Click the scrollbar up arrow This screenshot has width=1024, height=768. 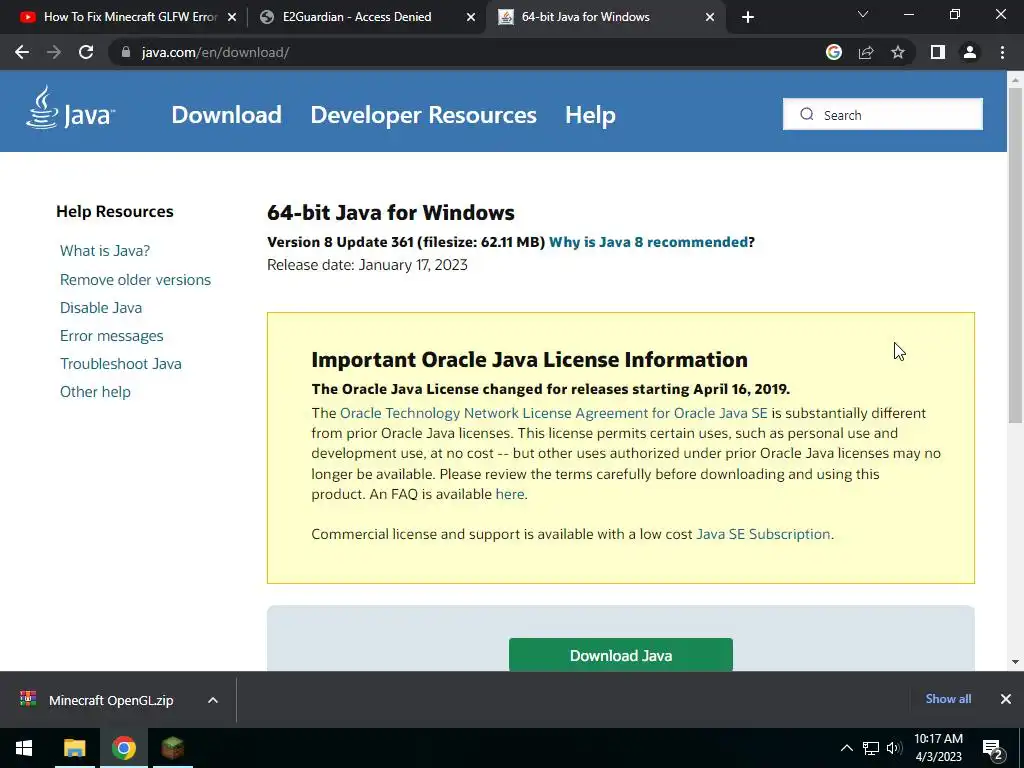(1015, 80)
